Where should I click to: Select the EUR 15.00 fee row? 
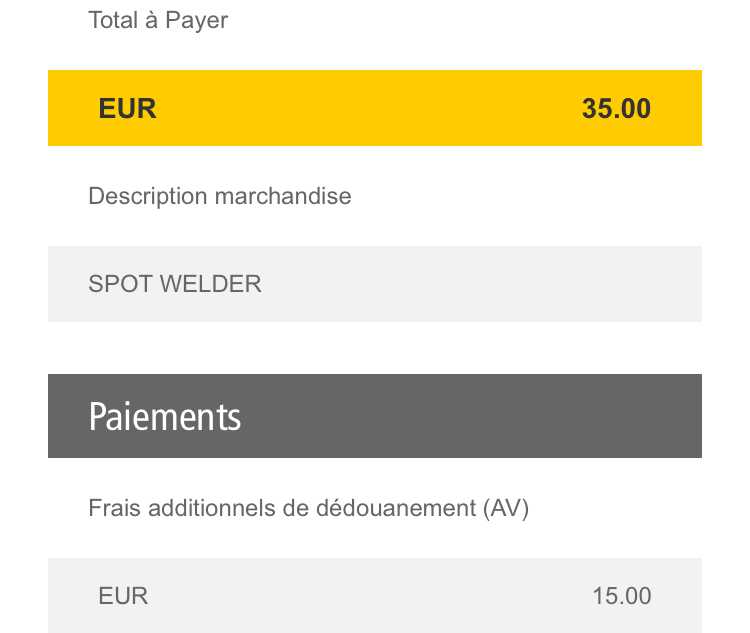click(375, 595)
